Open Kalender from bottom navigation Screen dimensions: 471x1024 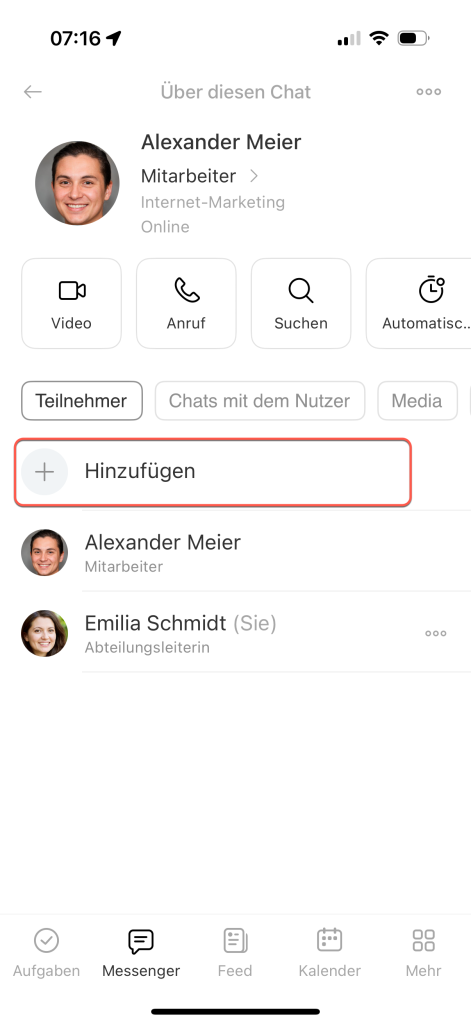click(x=329, y=953)
